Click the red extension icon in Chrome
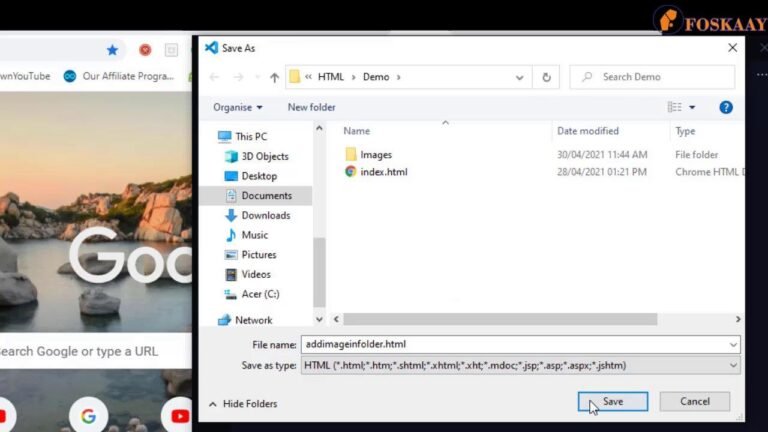The image size is (768, 432). click(145, 50)
